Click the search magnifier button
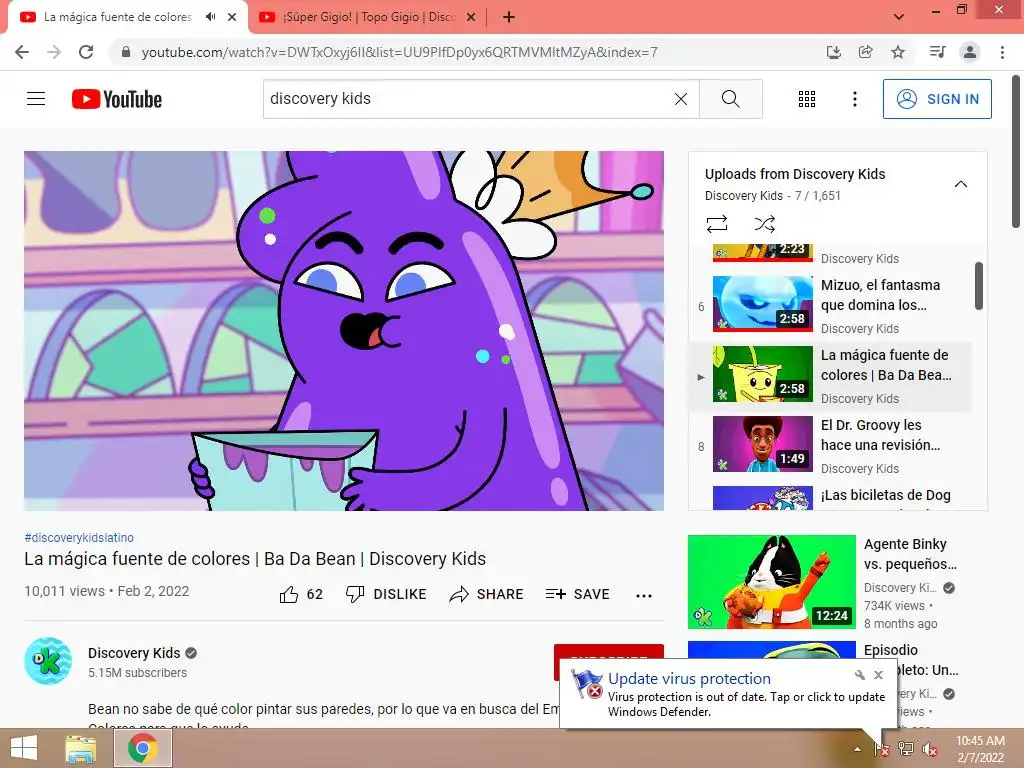 (x=731, y=99)
